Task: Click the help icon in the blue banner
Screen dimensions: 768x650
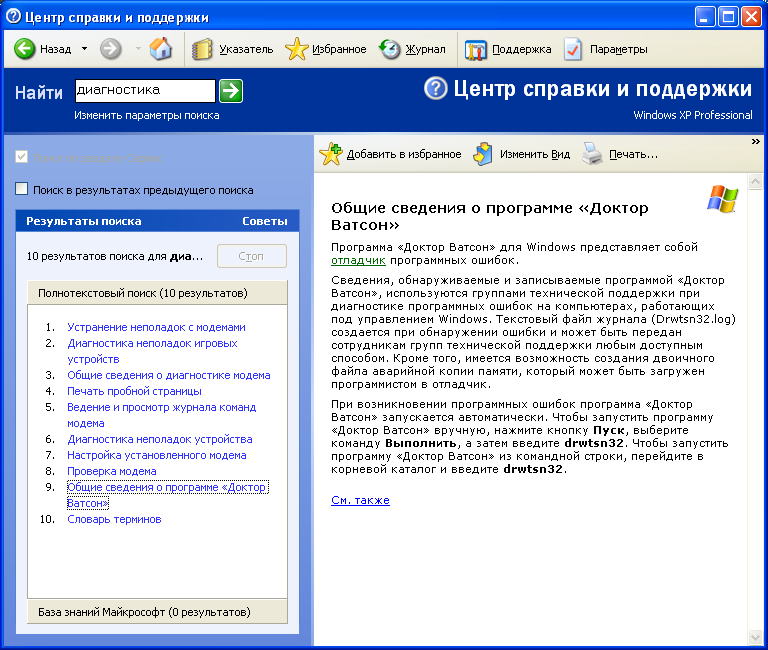Action: (x=436, y=89)
